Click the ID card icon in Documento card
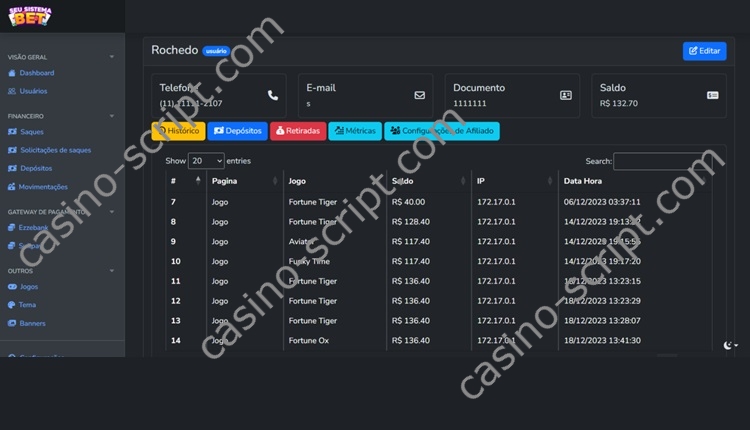 point(566,95)
